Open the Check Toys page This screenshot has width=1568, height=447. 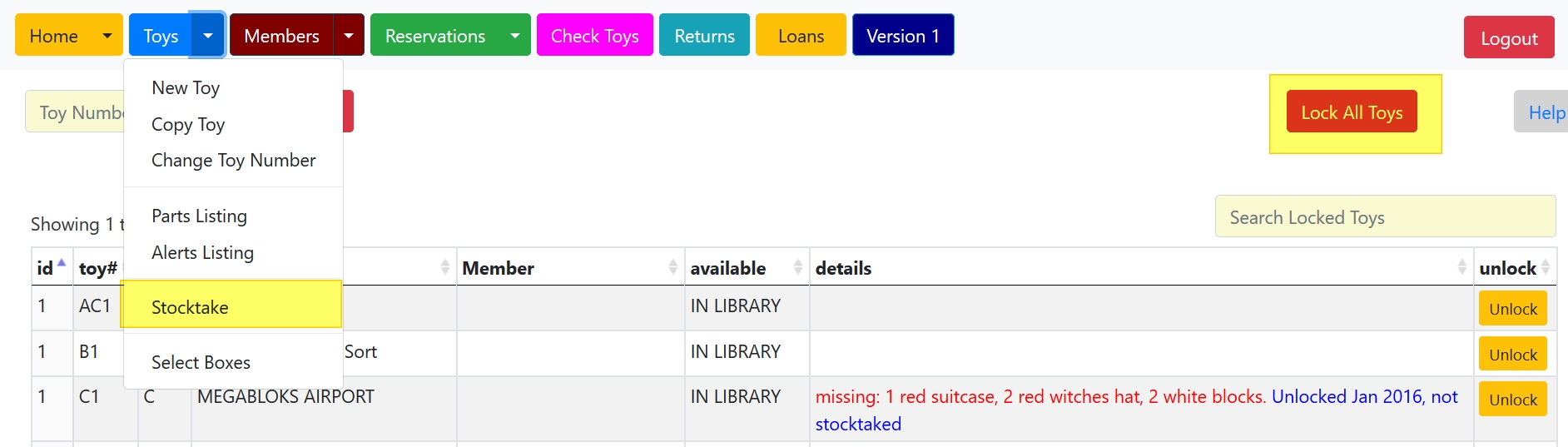pyautogui.click(x=594, y=36)
